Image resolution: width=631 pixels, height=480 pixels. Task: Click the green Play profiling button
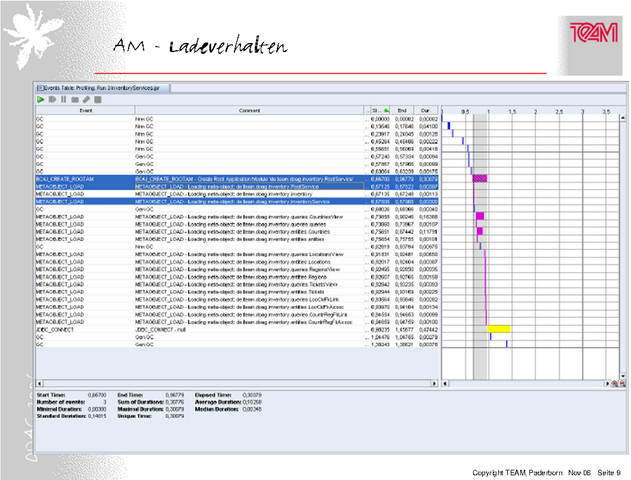pyautogui.click(x=40, y=99)
